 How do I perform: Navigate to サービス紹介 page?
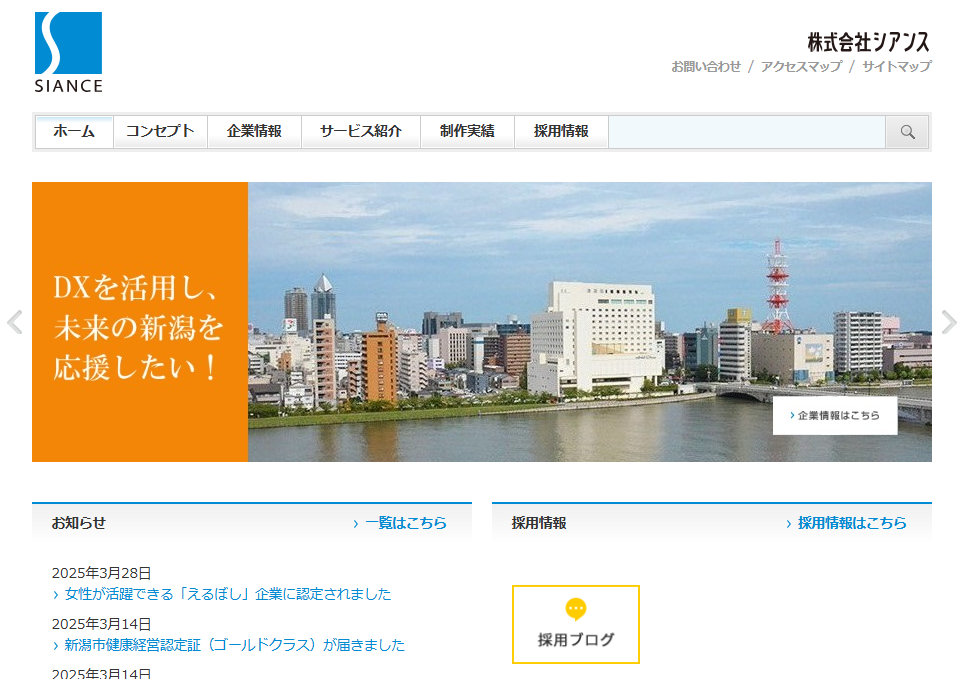click(360, 132)
